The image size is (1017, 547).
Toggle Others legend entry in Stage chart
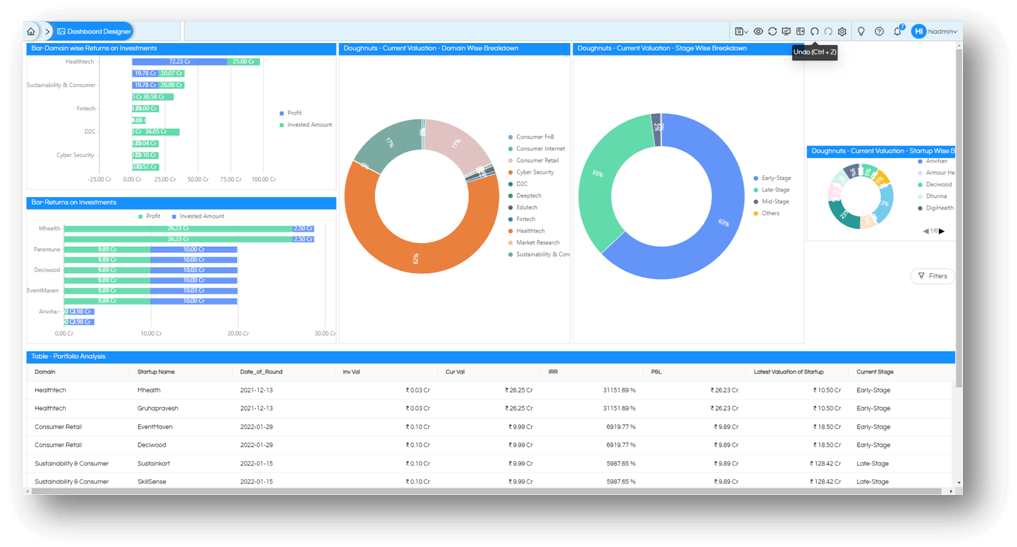click(x=766, y=213)
